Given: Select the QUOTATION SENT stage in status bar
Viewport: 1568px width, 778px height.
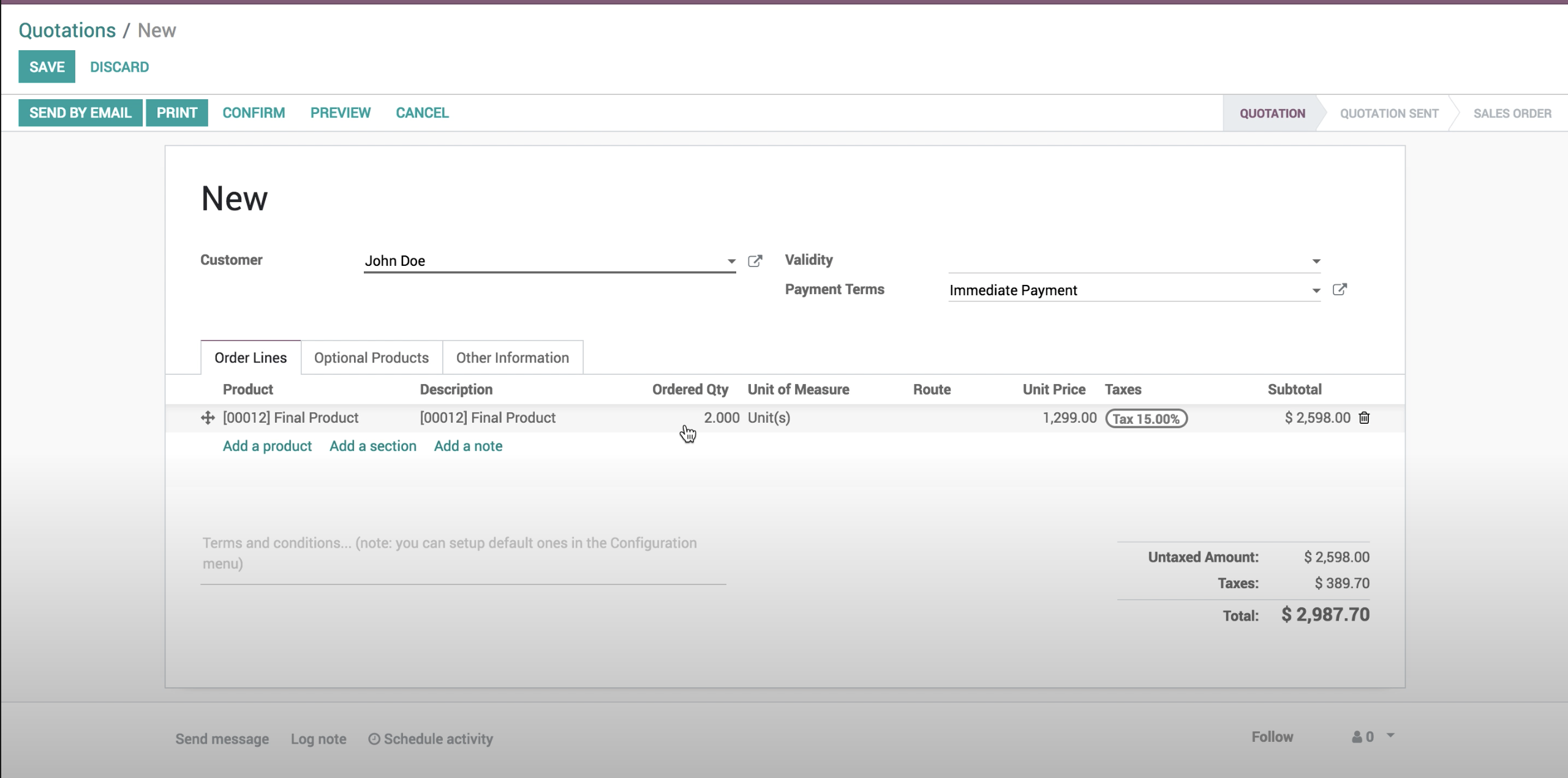Looking at the screenshot, I should (x=1389, y=113).
